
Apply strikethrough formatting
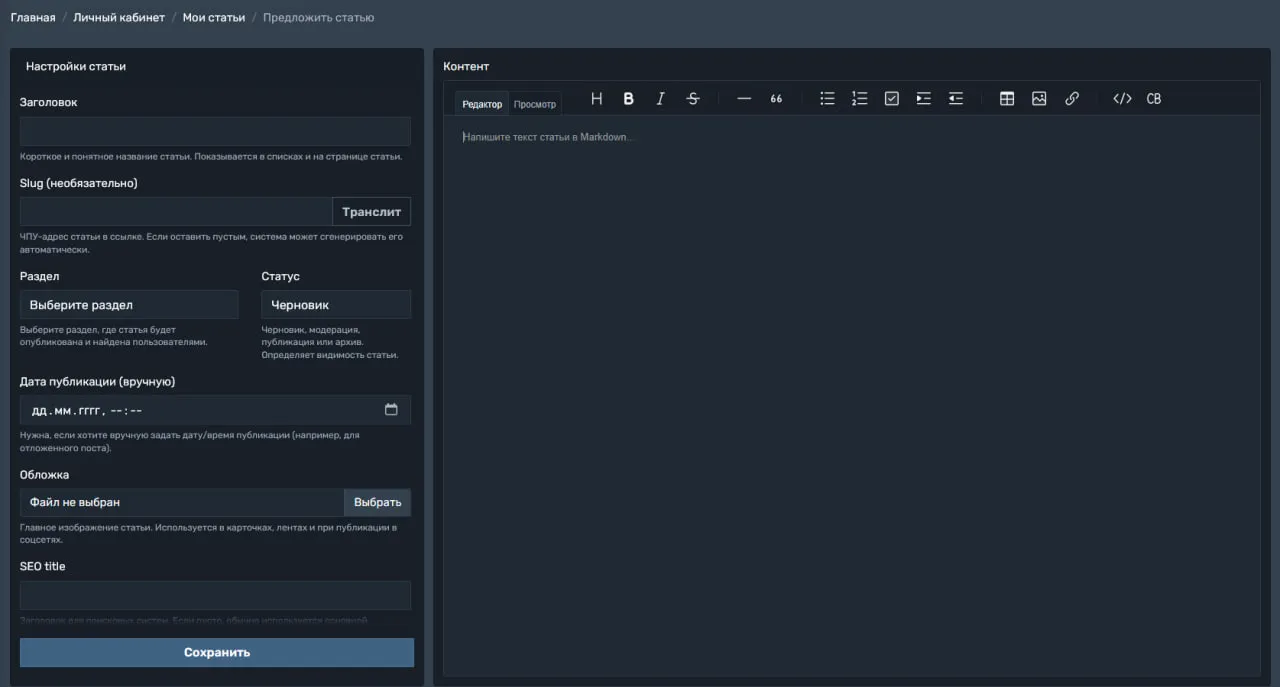(693, 99)
